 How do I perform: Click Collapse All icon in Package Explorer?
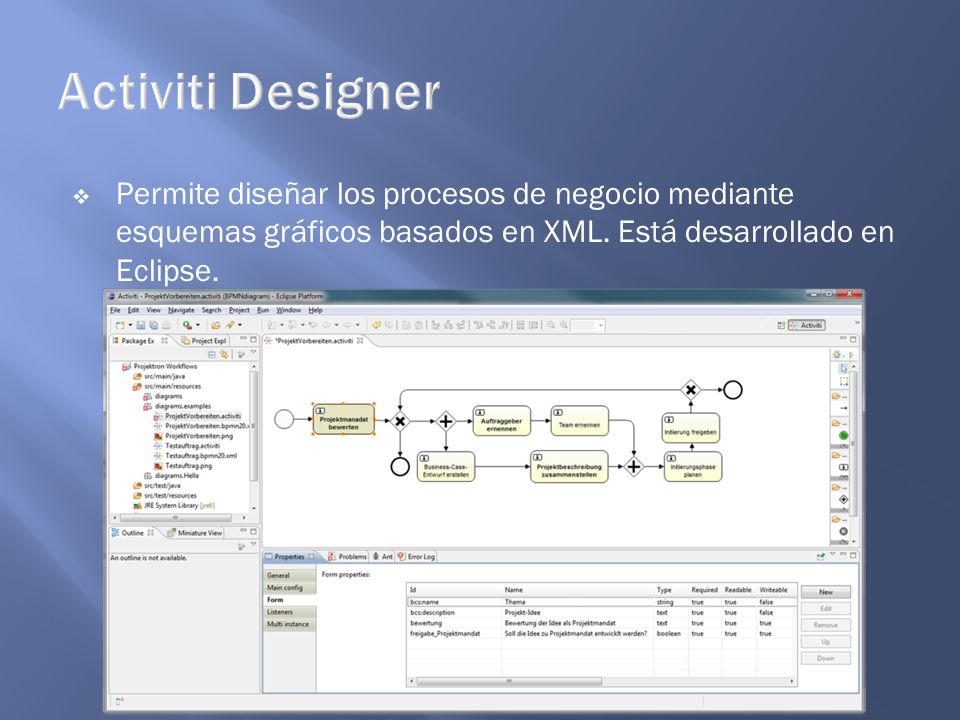pyautogui.click(x=212, y=354)
